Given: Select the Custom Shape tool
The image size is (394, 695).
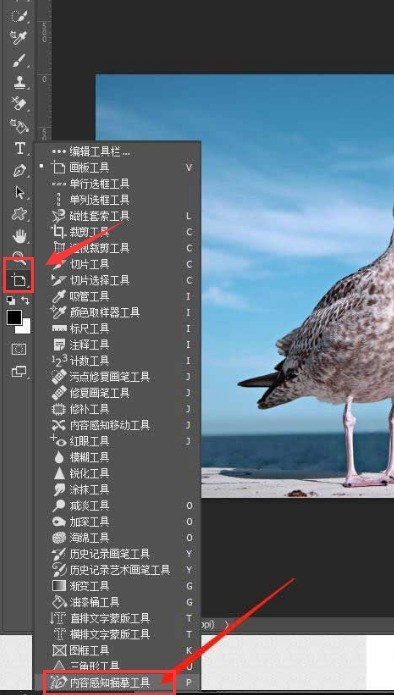Looking at the screenshot, I should click(19, 215).
